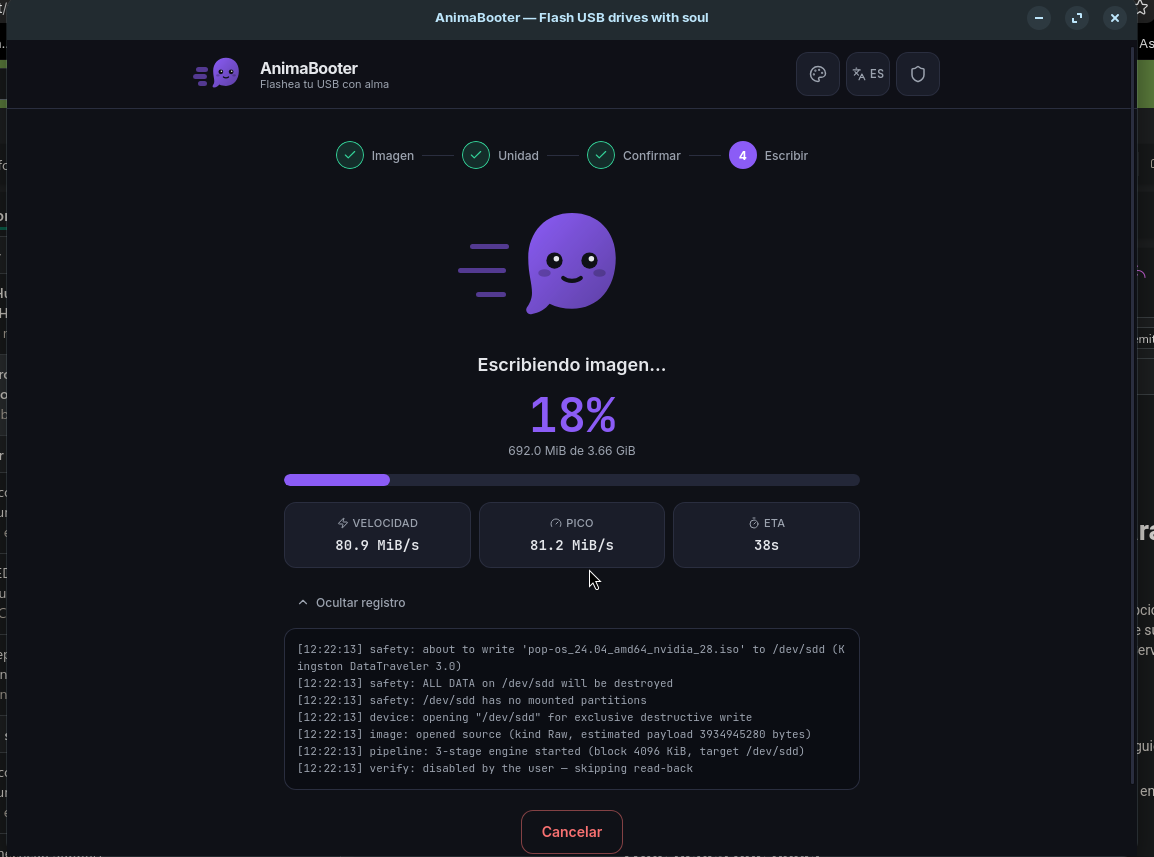This screenshot has width=1154, height=857.
Task: Minimize the AnimaBooter window
Action: [1038, 18]
